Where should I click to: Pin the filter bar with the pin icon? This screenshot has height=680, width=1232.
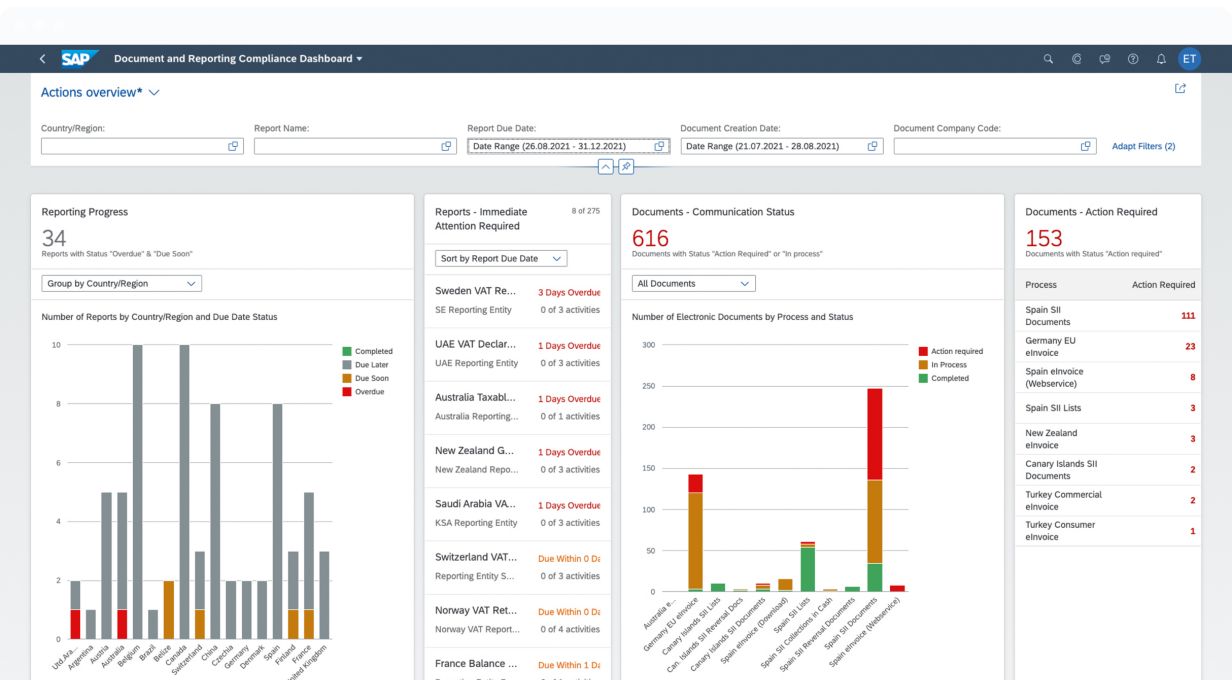coord(626,167)
